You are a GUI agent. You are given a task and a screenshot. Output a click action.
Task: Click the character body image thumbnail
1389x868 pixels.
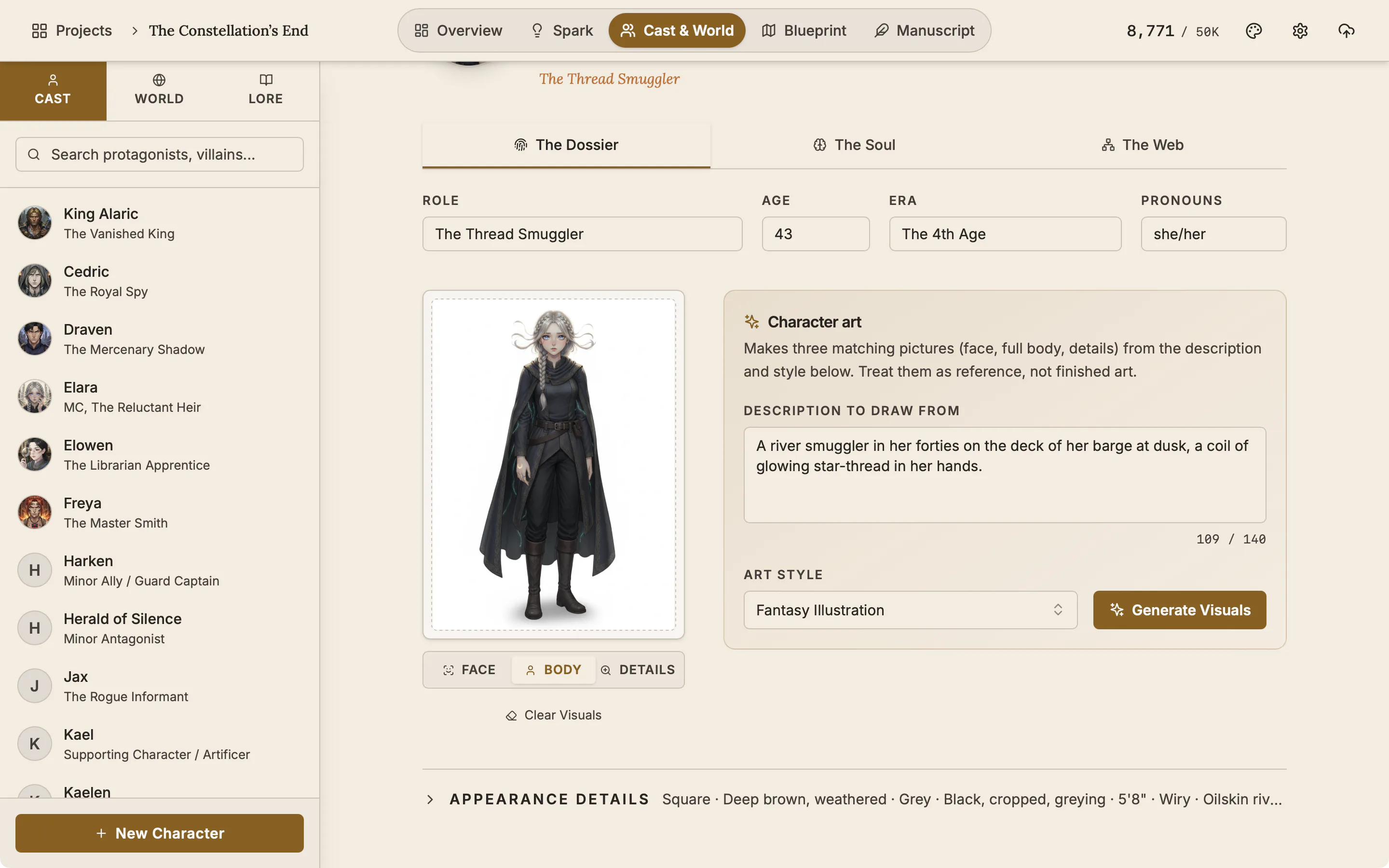click(553, 464)
